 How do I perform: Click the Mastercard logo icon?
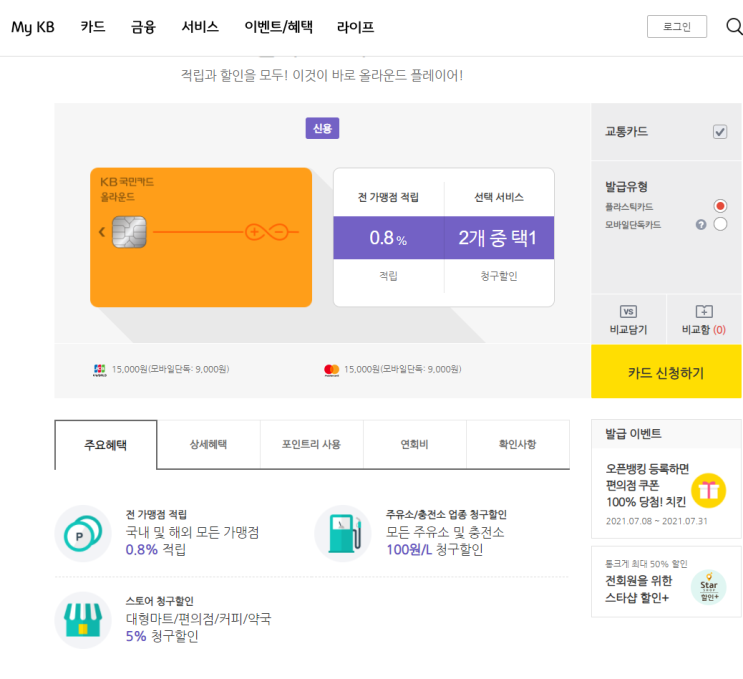(332, 370)
